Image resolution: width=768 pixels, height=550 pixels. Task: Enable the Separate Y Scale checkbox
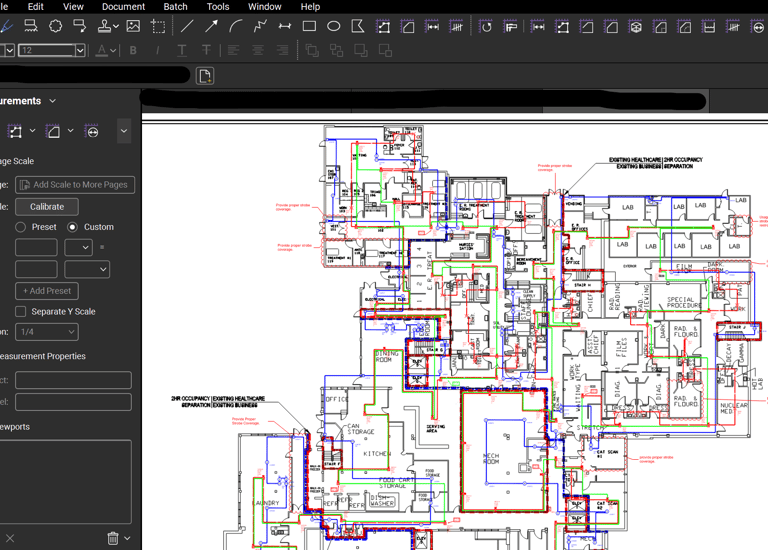pos(20,312)
